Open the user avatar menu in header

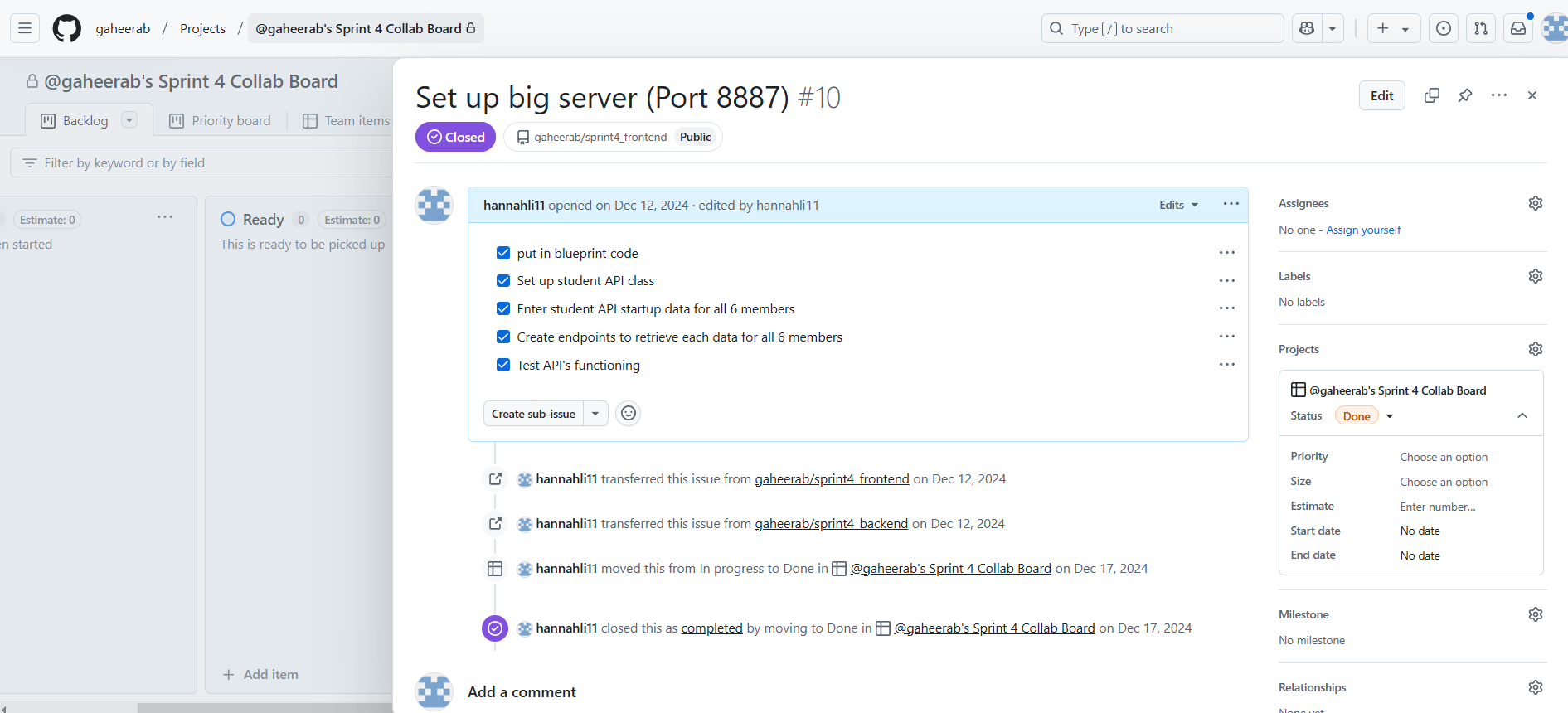[1555, 28]
